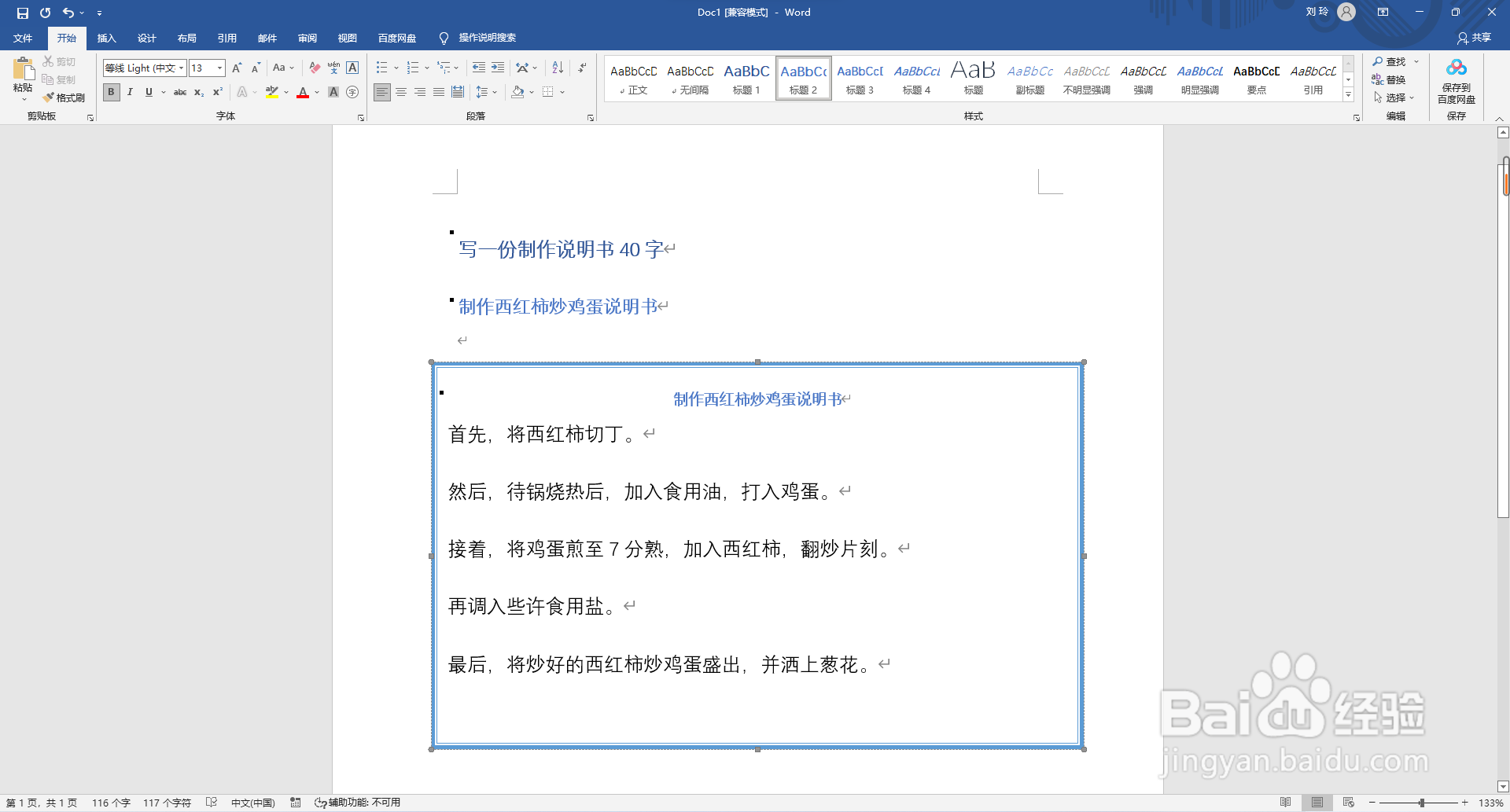Undo the last action in quick access toolbar

(68, 13)
